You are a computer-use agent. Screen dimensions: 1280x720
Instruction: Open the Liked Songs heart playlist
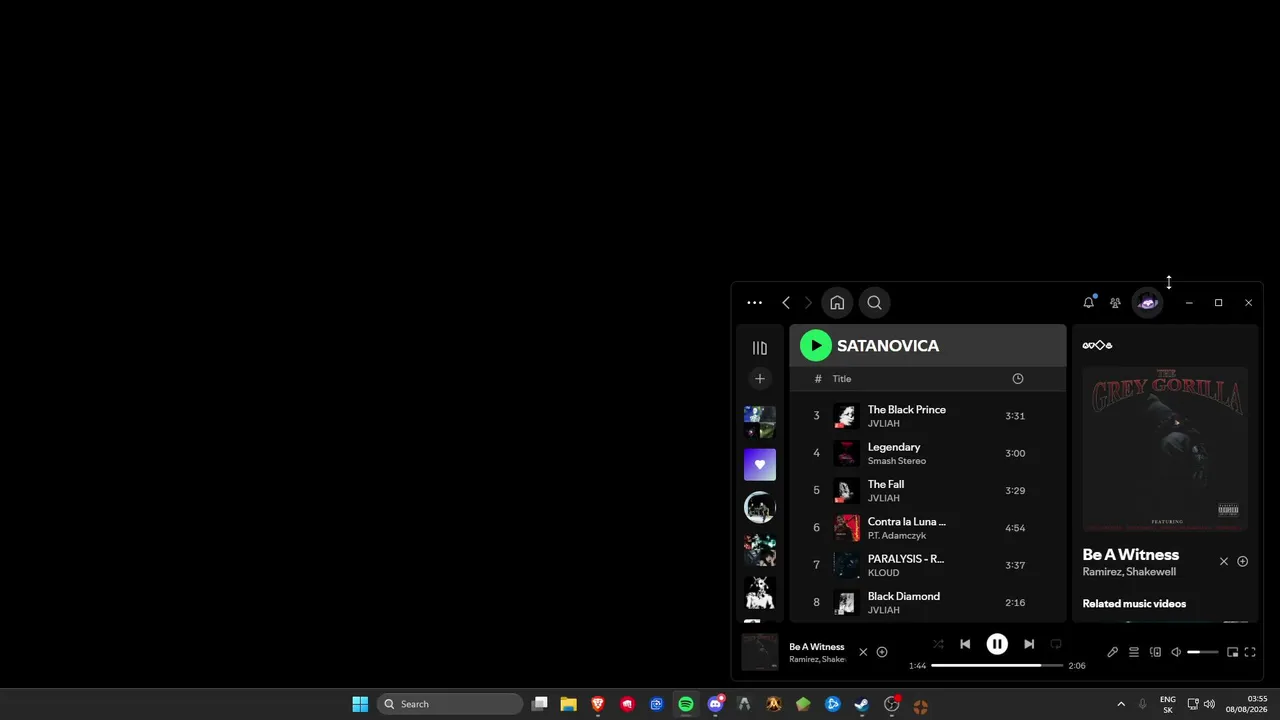pyautogui.click(x=760, y=464)
